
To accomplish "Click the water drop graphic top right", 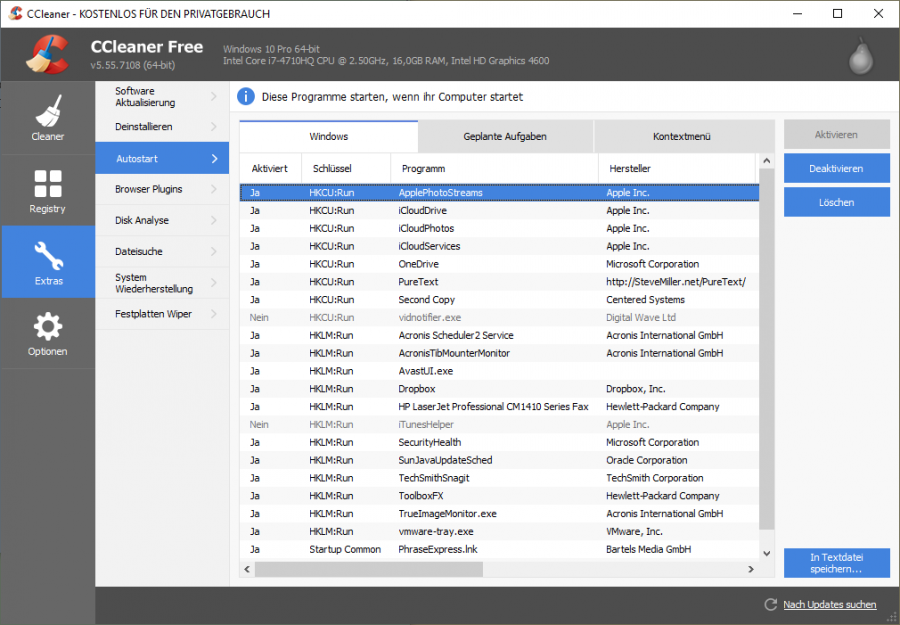I will [860, 55].
